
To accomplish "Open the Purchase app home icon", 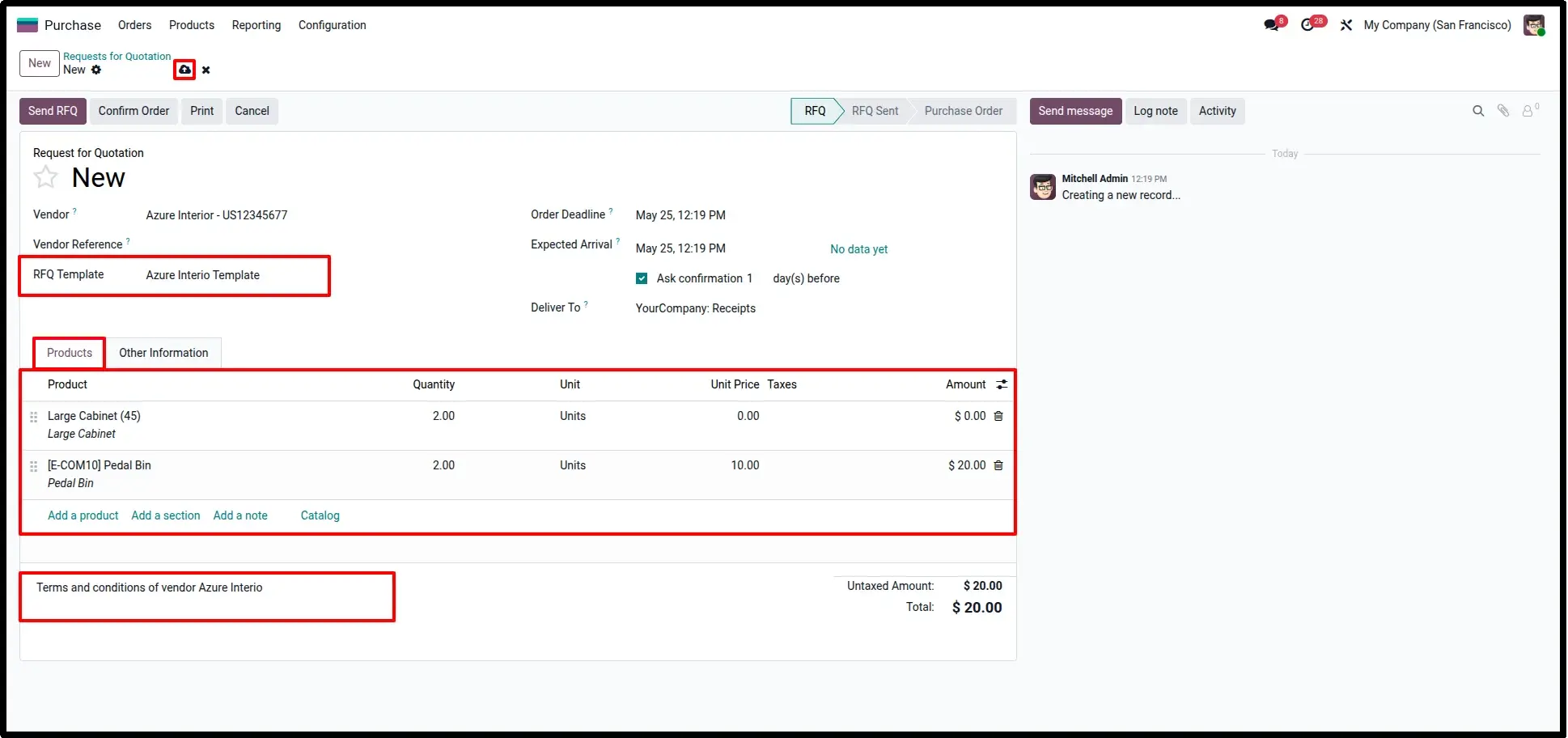I will tap(28, 25).
